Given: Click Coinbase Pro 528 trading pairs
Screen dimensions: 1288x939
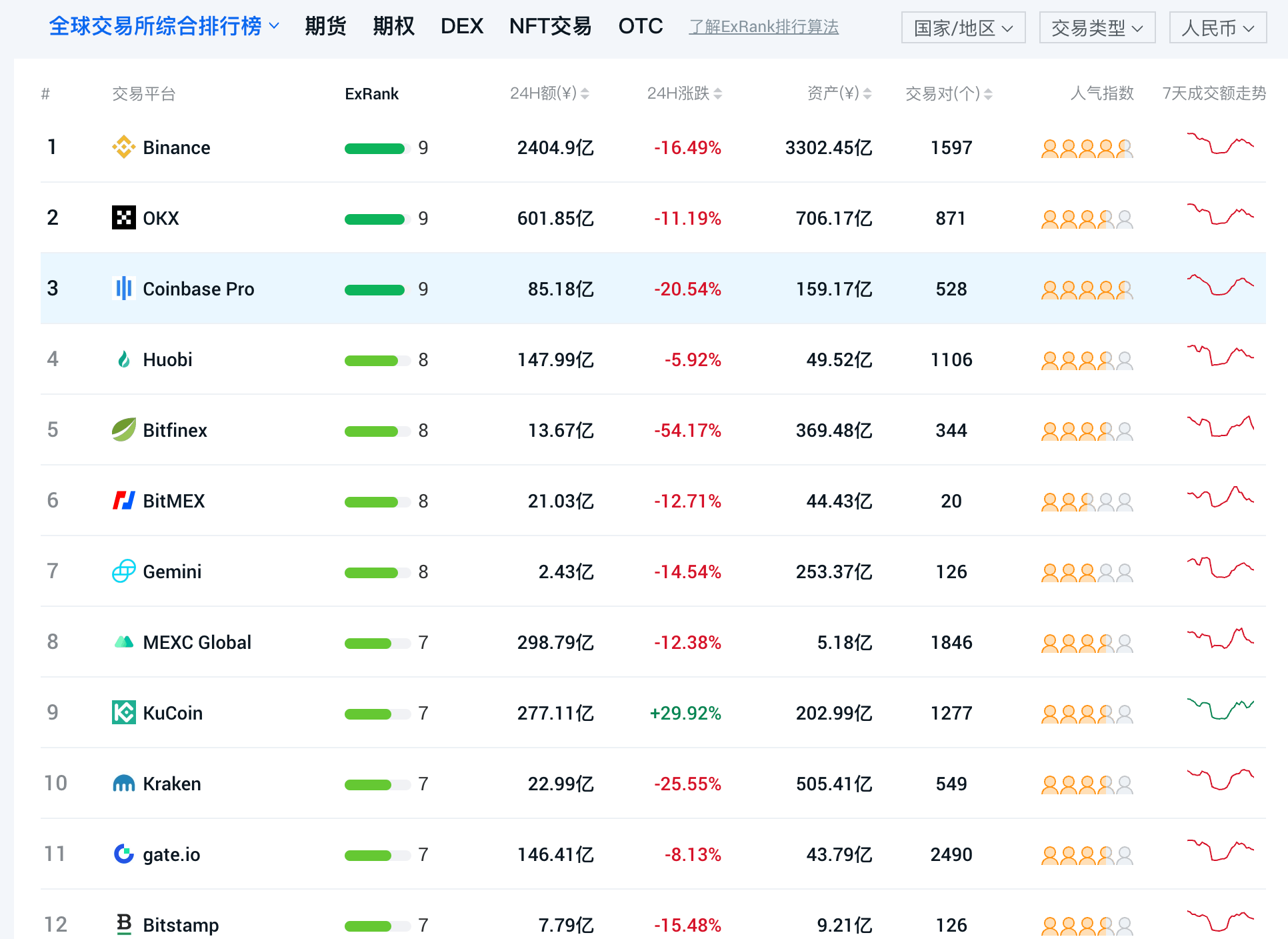Looking at the screenshot, I should (x=951, y=289).
